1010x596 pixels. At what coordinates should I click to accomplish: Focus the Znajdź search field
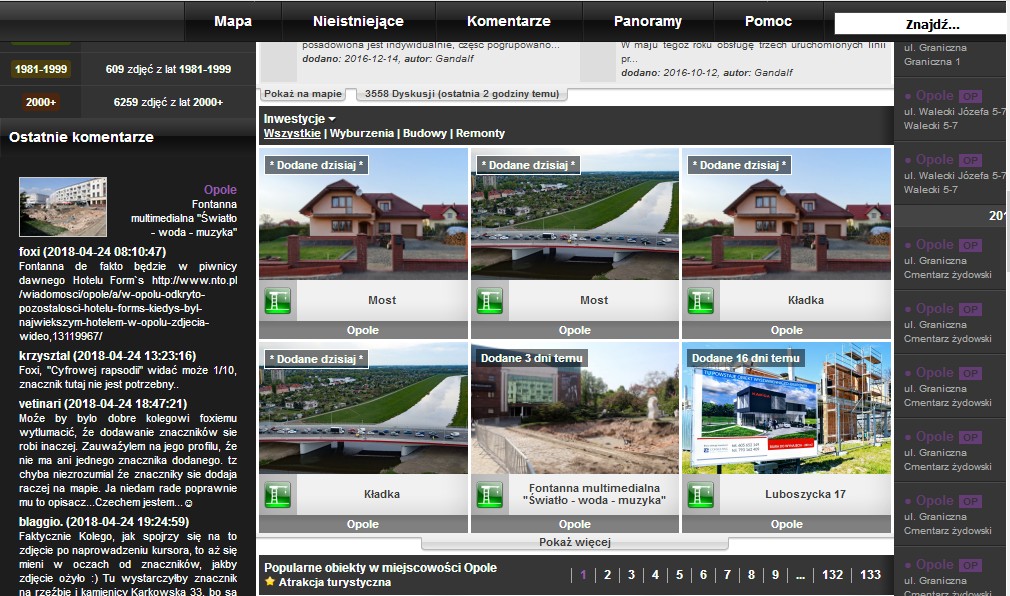click(x=920, y=24)
